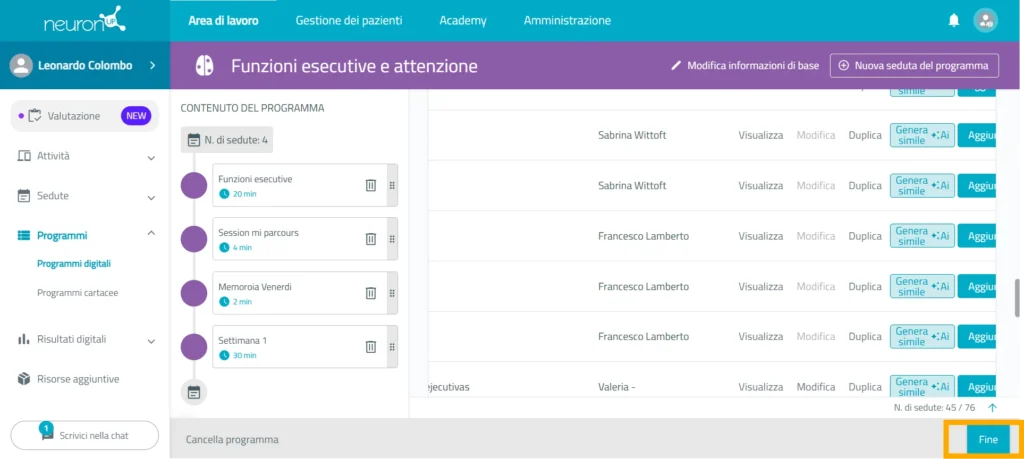
Task: Expand the Sedute sidebar section chevron
Action: [x=151, y=197]
